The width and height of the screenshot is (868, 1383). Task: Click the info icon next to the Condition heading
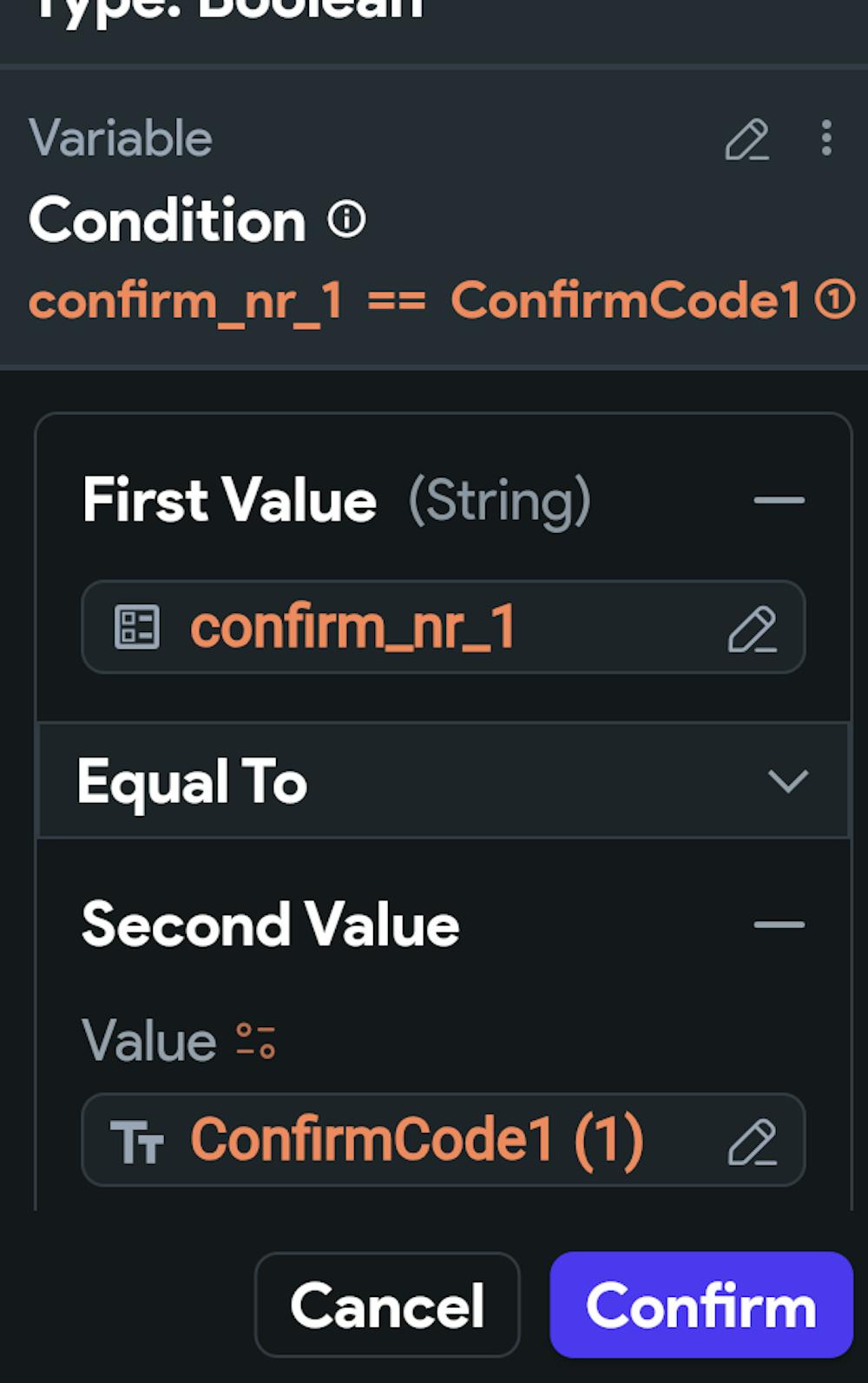pyautogui.click(x=347, y=219)
